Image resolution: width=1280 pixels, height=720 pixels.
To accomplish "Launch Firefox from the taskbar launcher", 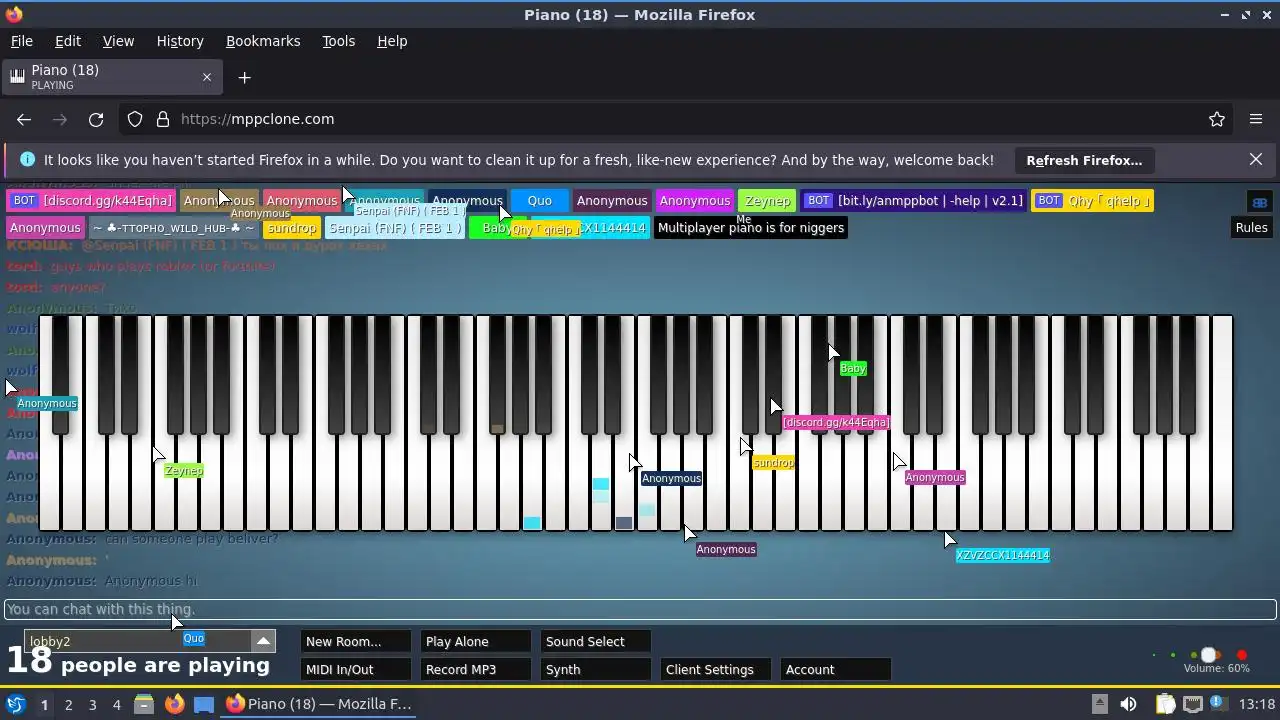I will tap(174, 704).
